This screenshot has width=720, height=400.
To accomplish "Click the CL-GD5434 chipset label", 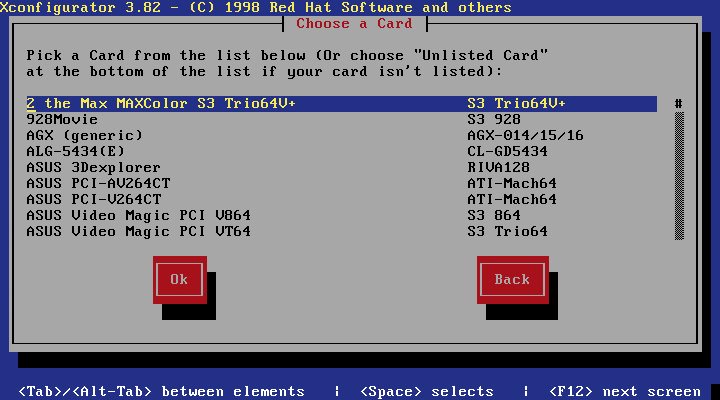I will [x=507, y=152].
